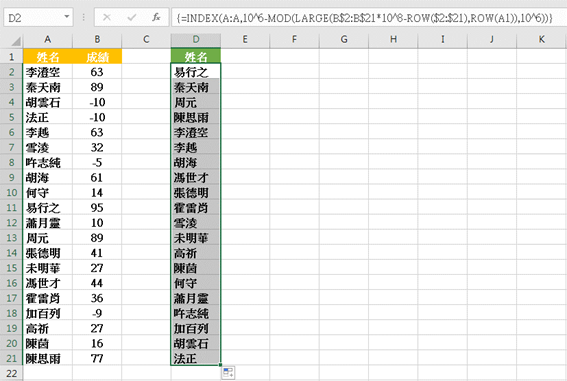Viewport: 567px width, 381px height.
Task: Click cell A14 containing 張德明
Action: pyautogui.click(x=48, y=253)
